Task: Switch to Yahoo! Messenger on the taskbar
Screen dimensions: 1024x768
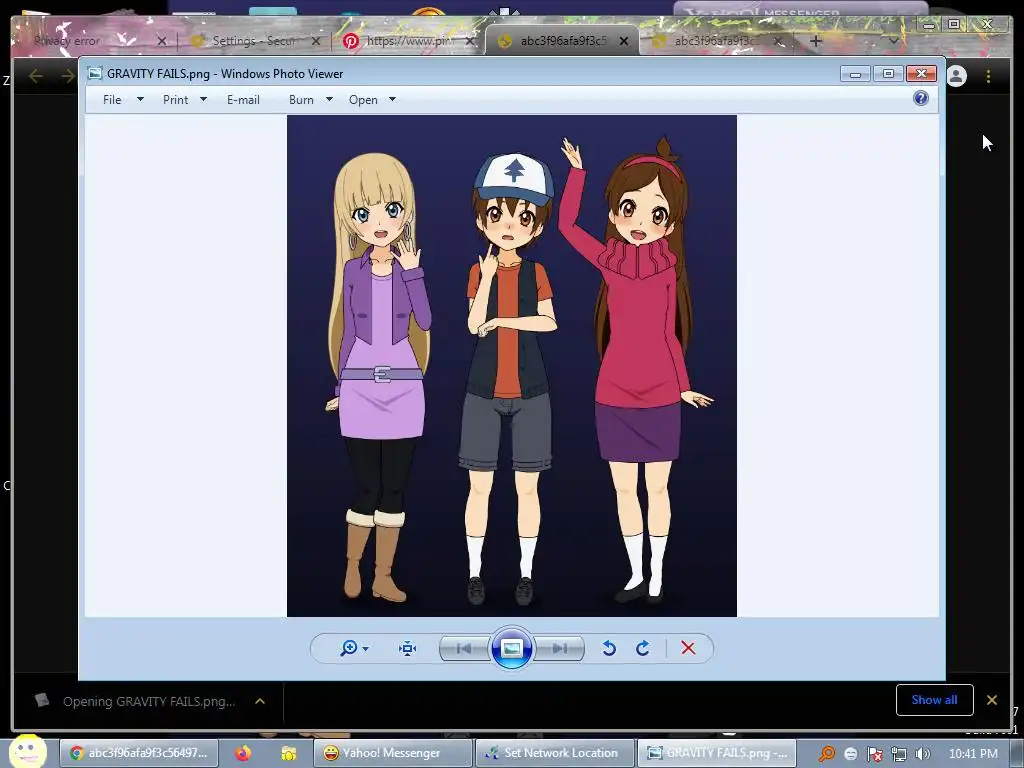Action: pyautogui.click(x=392, y=753)
